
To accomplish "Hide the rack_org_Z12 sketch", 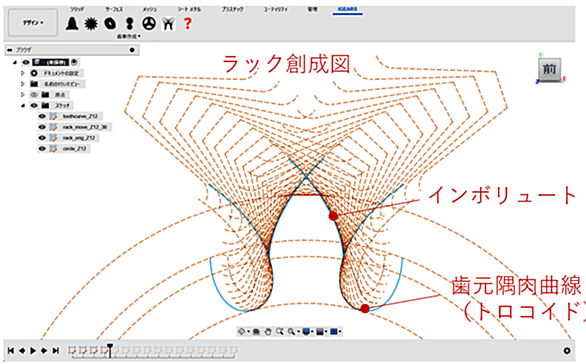I will 42,138.
